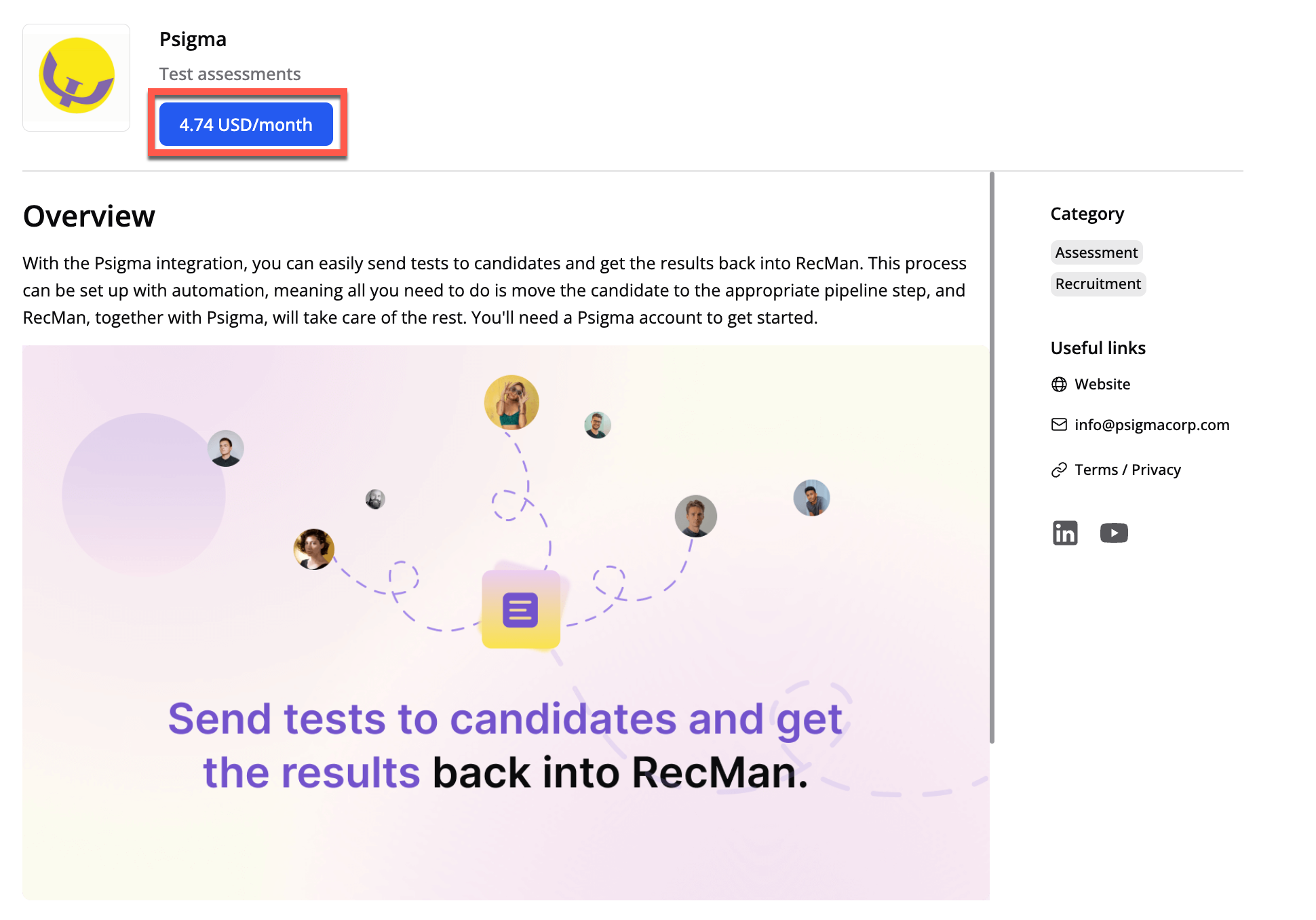The width and height of the screenshot is (1316, 920).
Task: Click the Test assessments subtitle
Action: pos(229,74)
